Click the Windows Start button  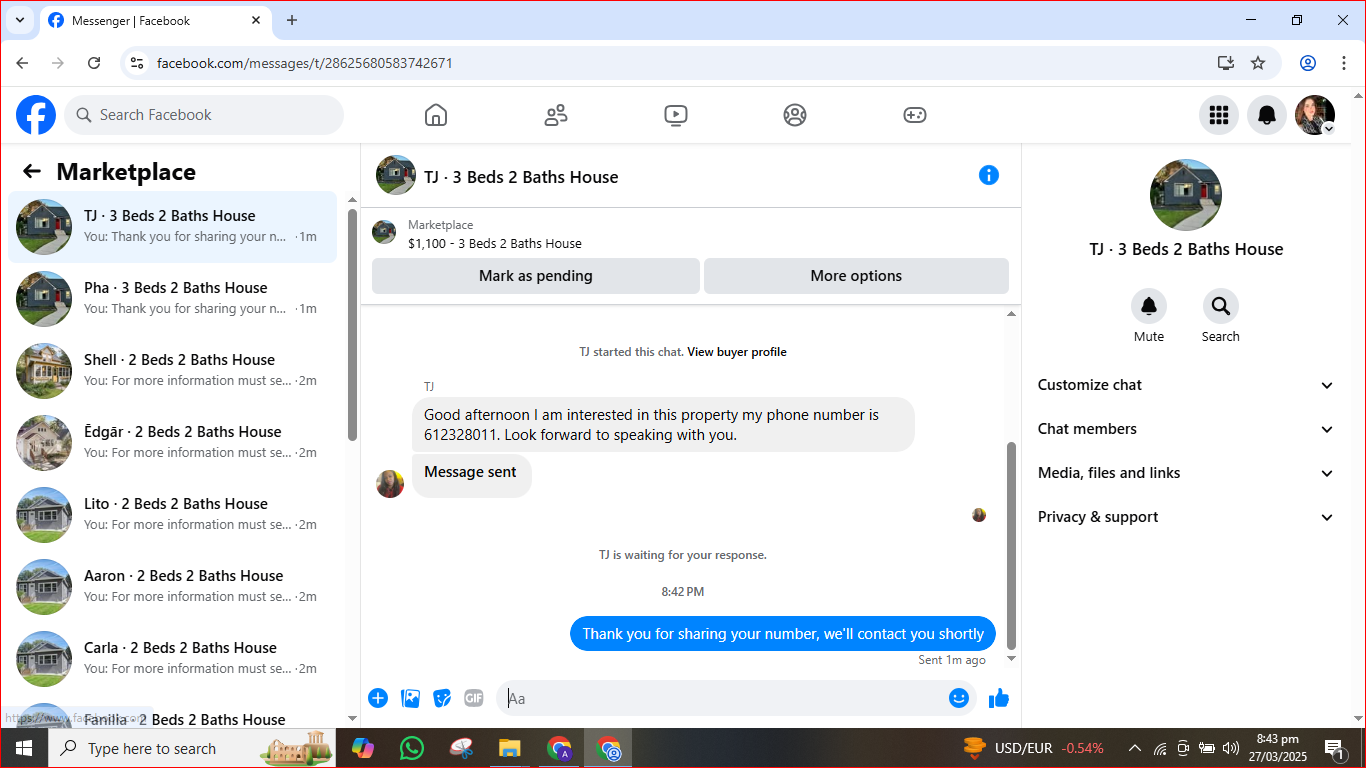(24, 748)
